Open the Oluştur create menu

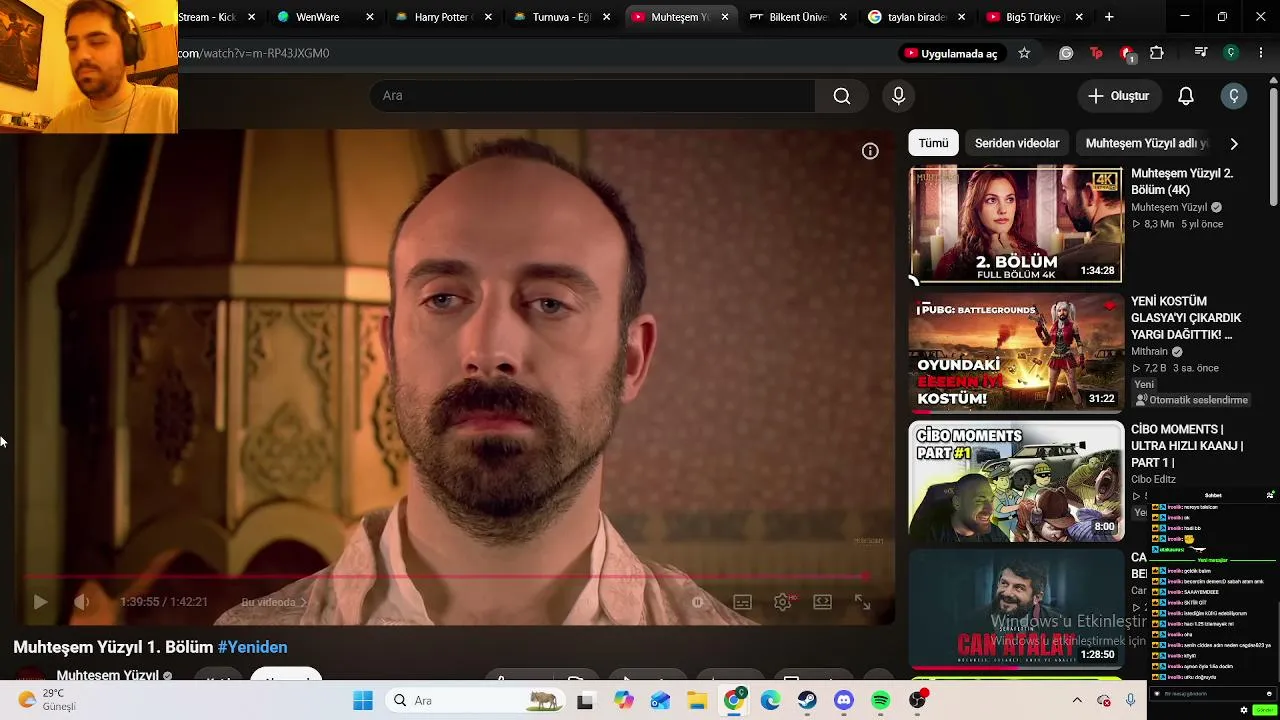[x=1119, y=96]
